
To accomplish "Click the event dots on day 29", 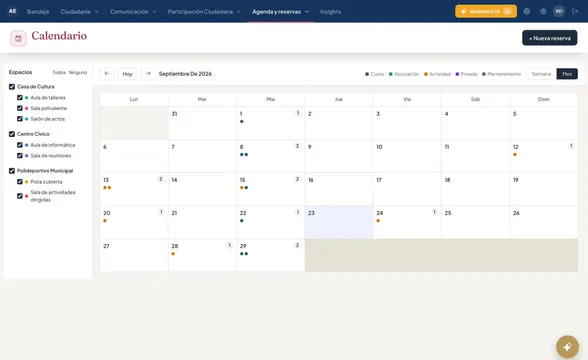I will [x=244, y=254].
